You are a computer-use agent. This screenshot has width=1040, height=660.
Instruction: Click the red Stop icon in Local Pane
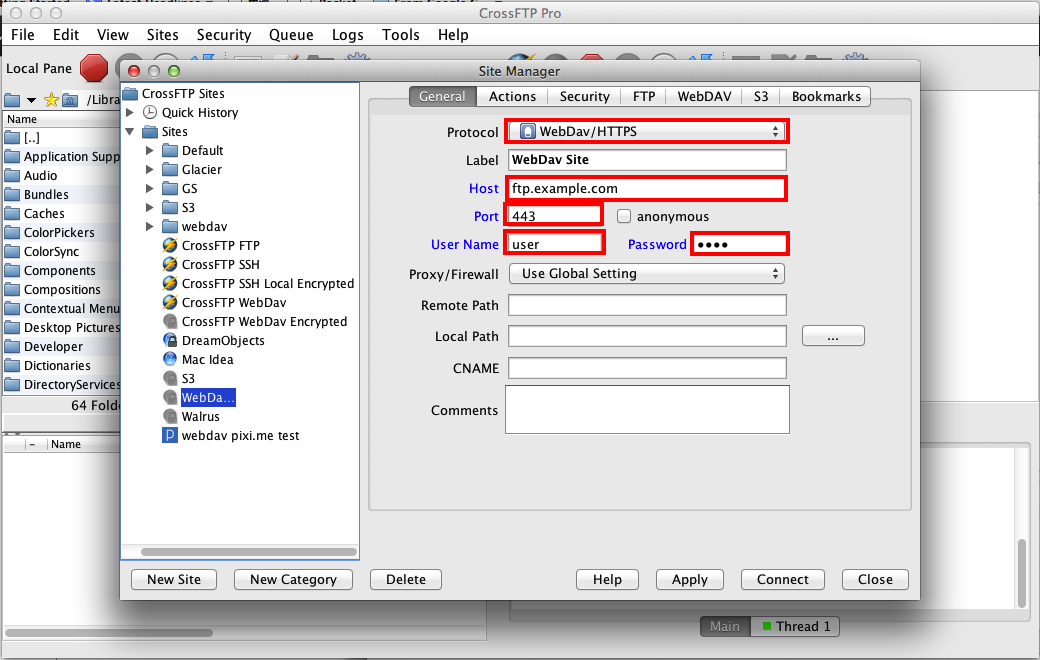pos(94,68)
